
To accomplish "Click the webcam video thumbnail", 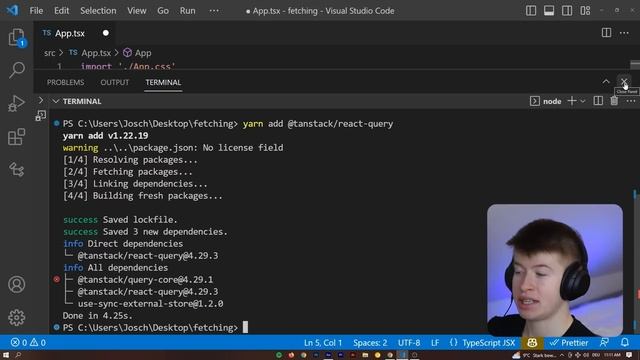I will click(x=555, y=269).
